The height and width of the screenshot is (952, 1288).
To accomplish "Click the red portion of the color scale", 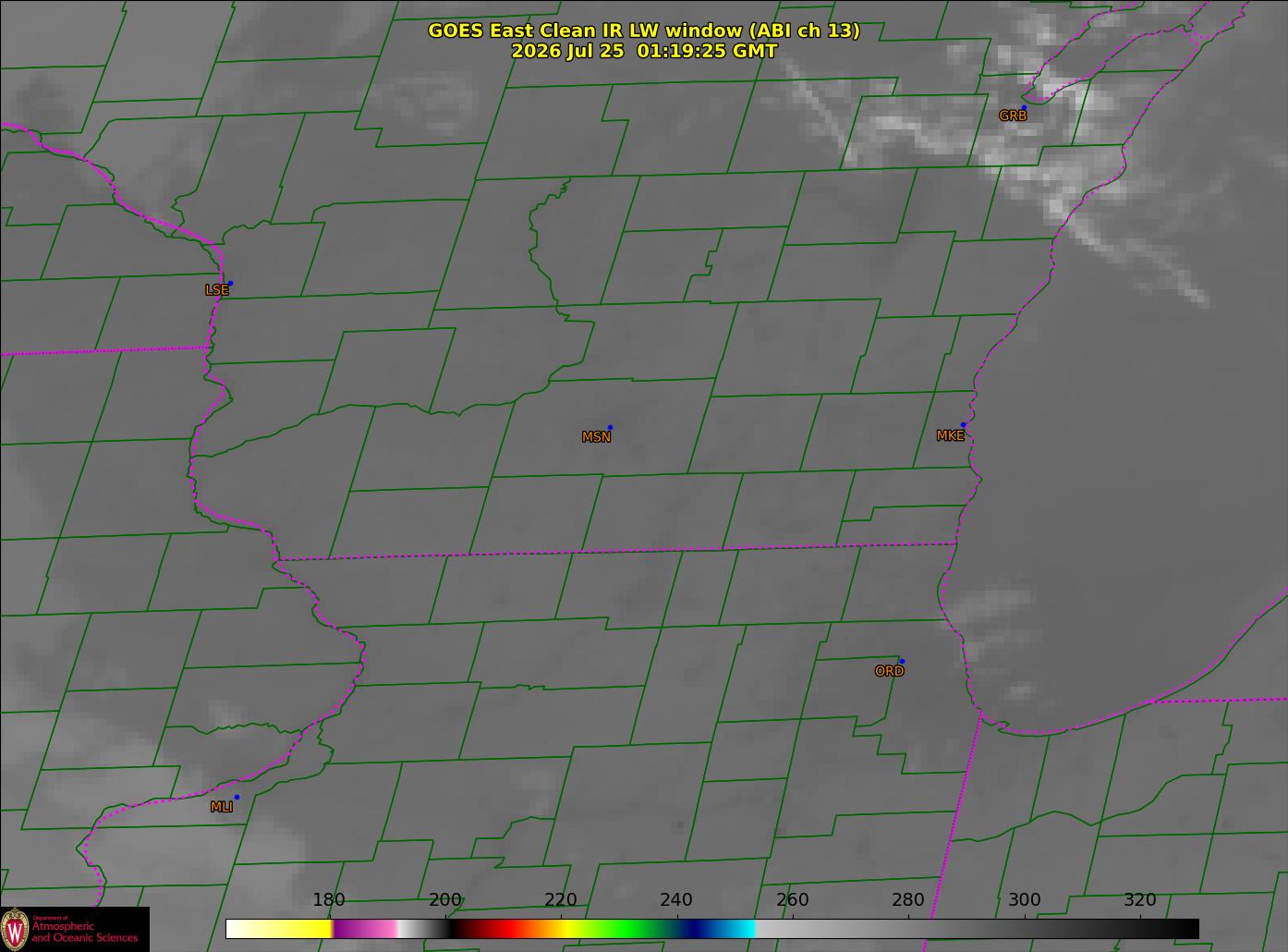I will (x=497, y=929).
